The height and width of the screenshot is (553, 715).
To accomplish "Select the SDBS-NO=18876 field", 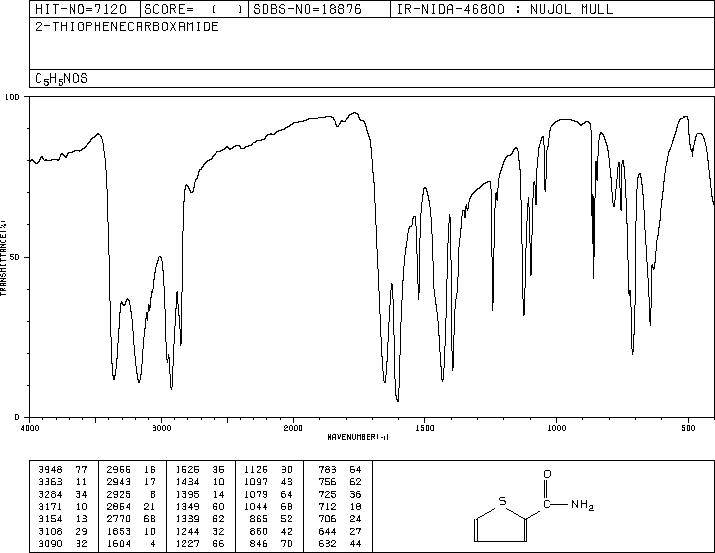I will (307, 9).
